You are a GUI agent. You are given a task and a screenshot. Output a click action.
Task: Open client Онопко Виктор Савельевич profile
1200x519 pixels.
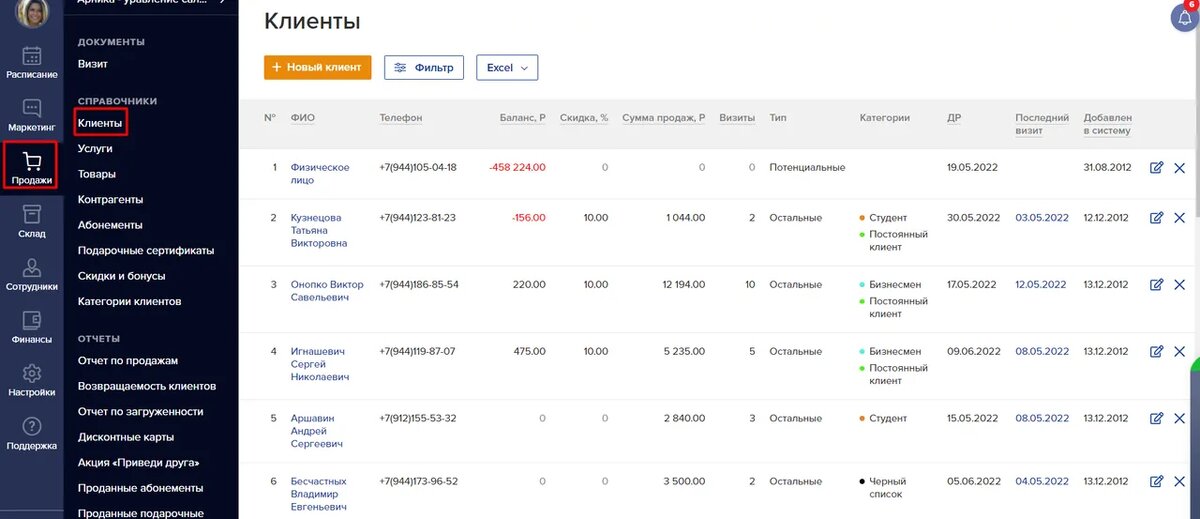tap(327, 291)
